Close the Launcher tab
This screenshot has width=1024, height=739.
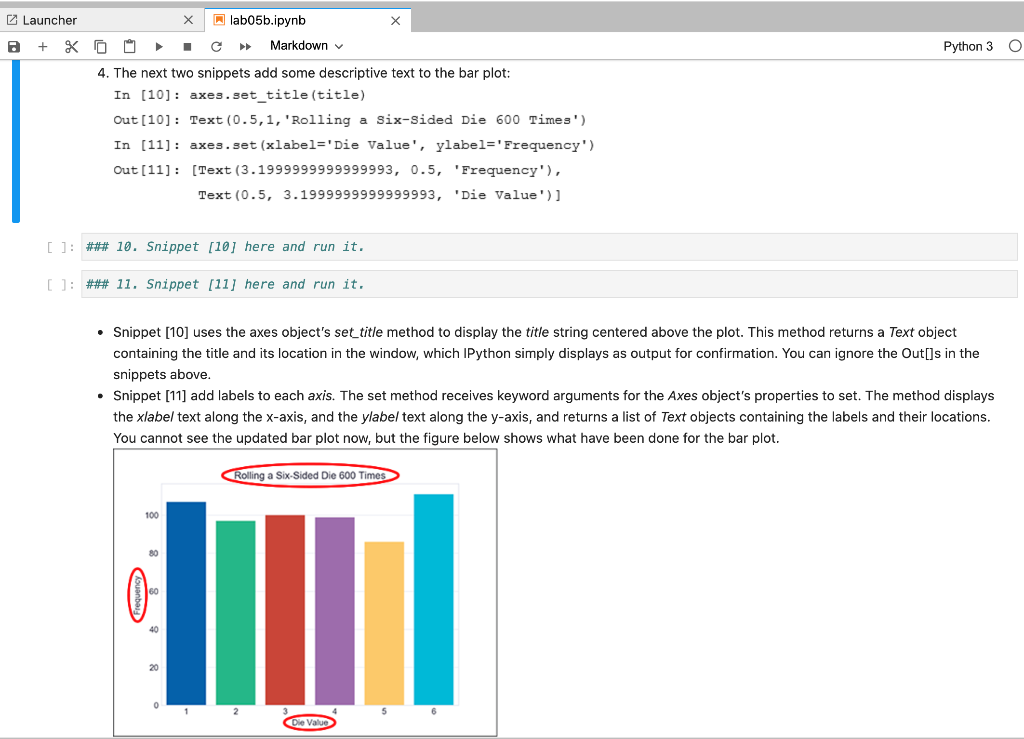tap(188, 19)
